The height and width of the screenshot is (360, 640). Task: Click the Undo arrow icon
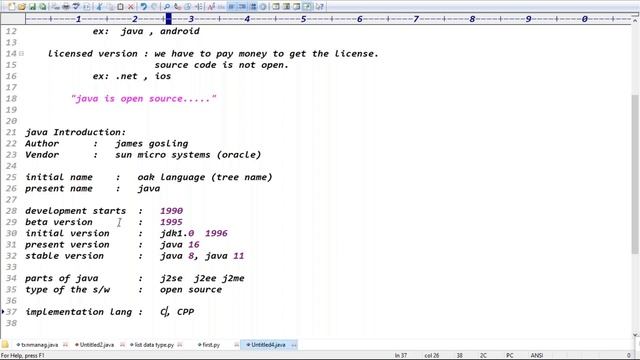tap(143, 7)
